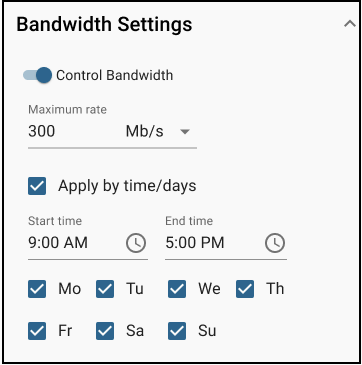Viewport: 362px width, 365px height.
Task: Click the Start time field showing 9:00 AM
Action: pyautogui.click(x=75, y=243)
